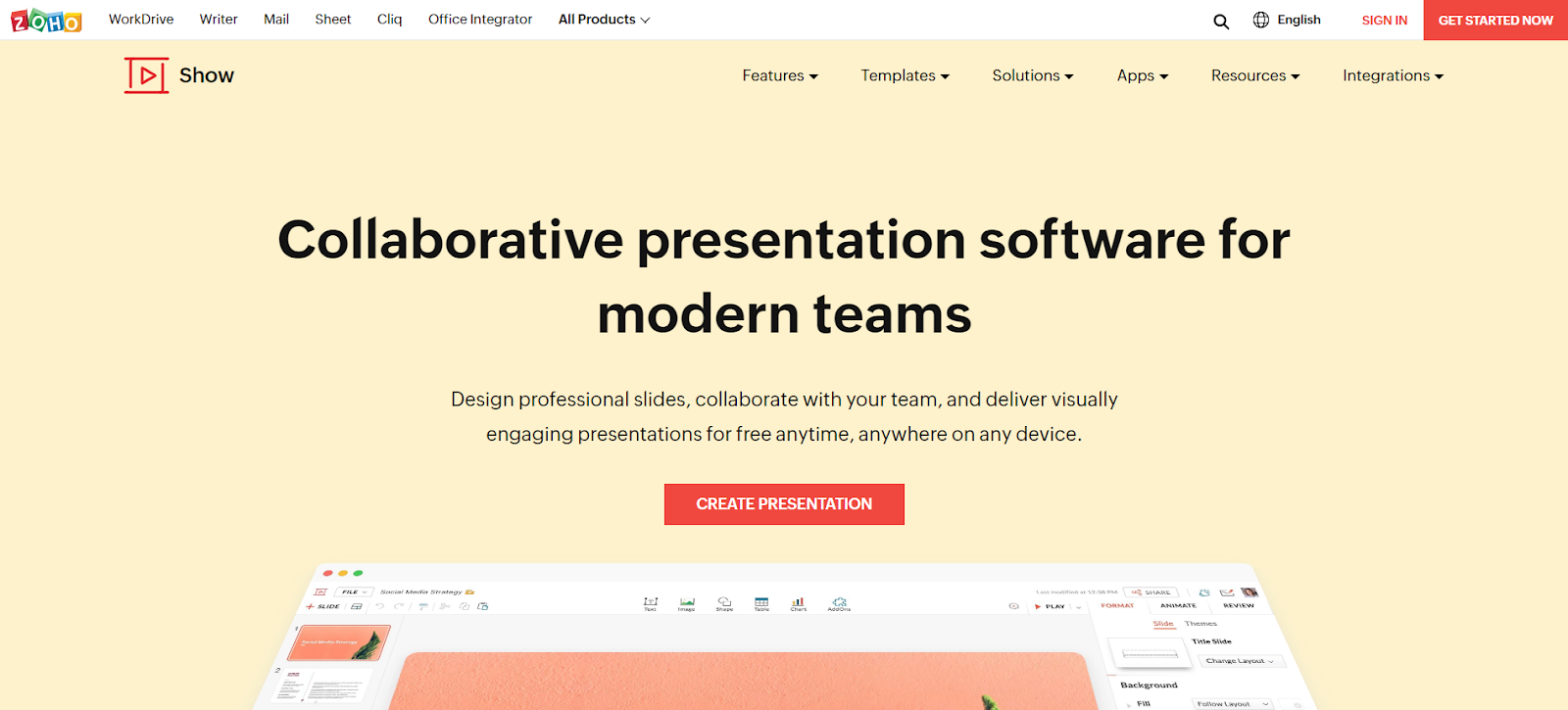Click the redo arrow in app preview
The image size is (1568, 710).
399,606
